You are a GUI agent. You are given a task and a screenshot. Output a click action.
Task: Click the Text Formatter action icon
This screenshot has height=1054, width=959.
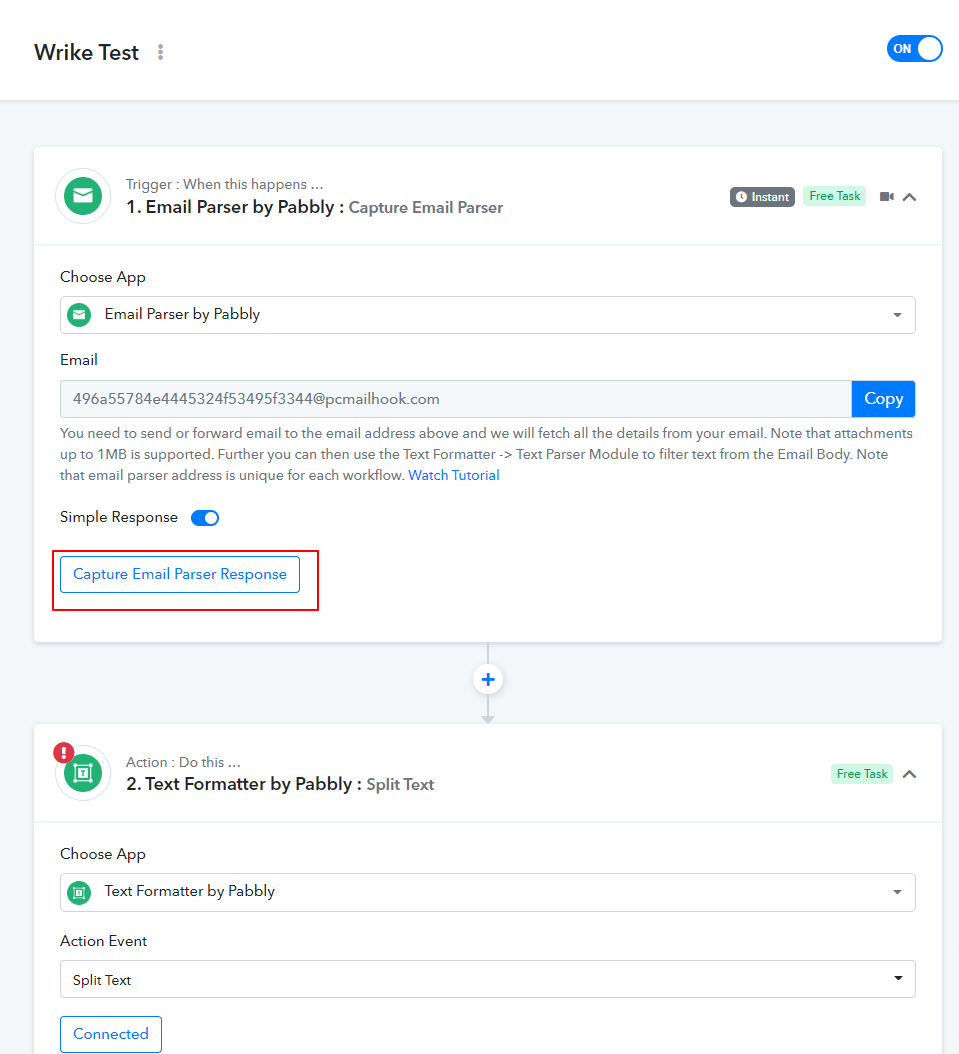coord(83,774)
